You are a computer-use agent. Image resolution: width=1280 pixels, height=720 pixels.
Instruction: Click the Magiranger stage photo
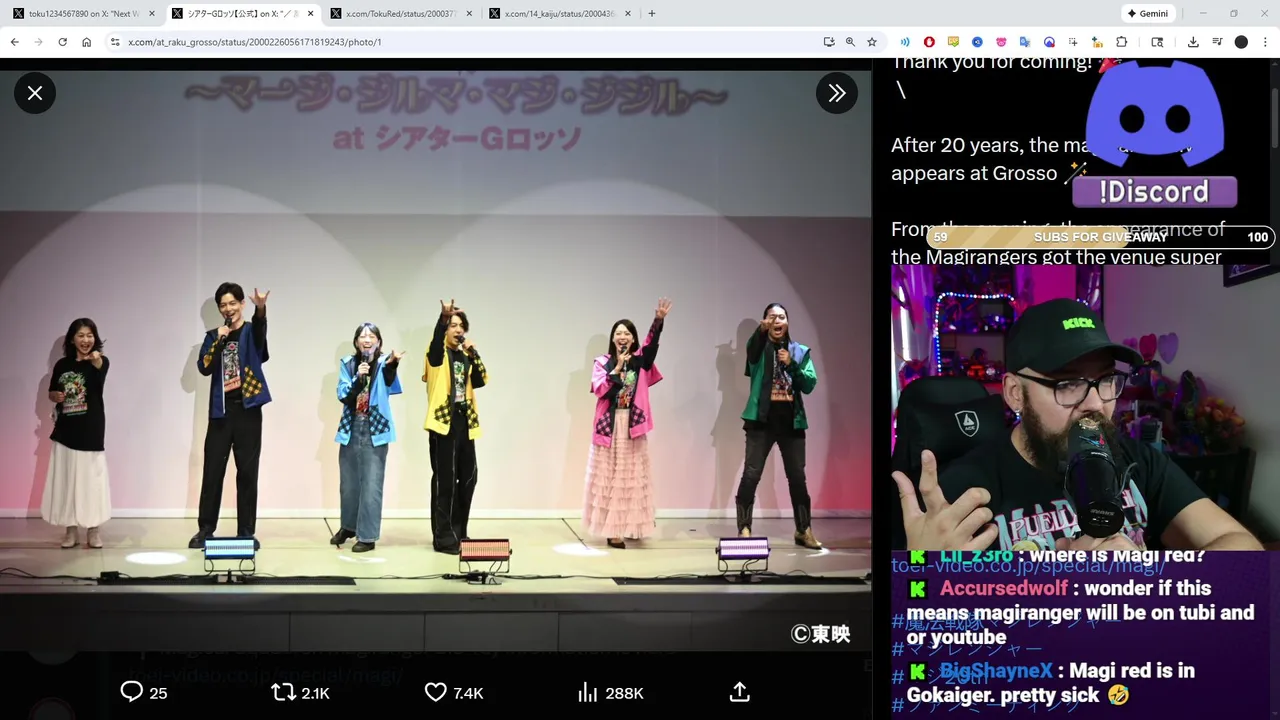coord(436,363)
